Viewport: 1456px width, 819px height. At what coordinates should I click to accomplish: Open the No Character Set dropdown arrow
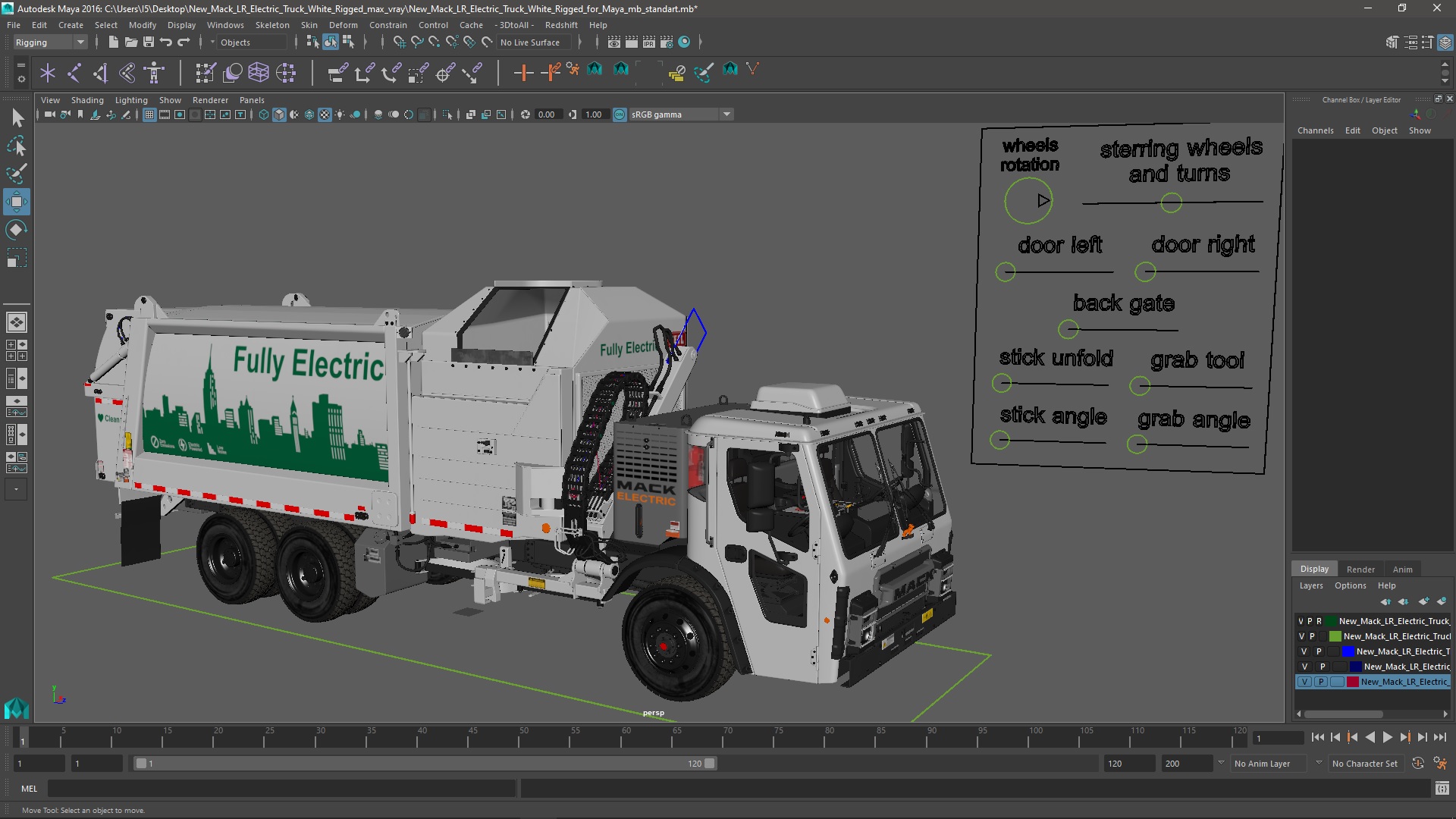[1319, 763]
